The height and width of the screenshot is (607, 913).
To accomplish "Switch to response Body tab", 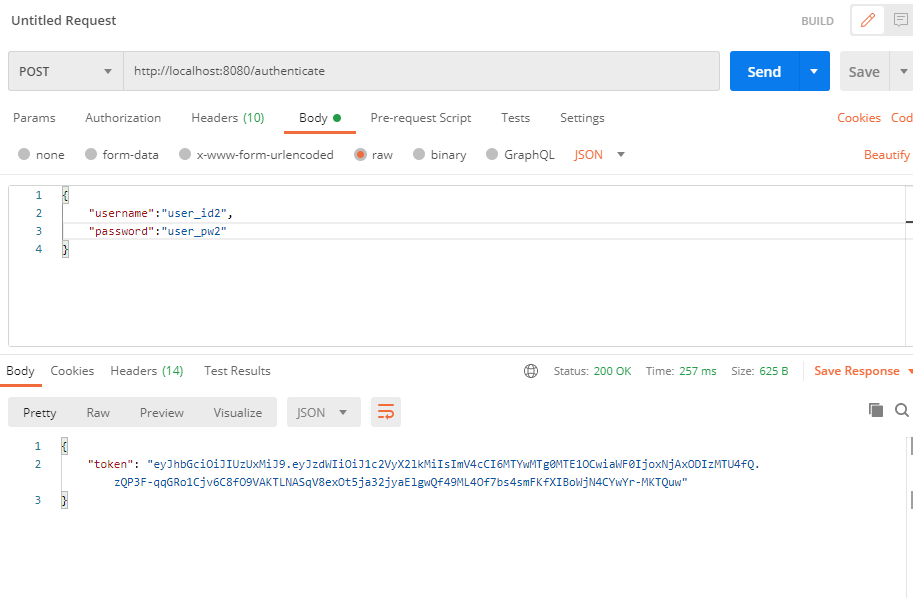I will pos(20,371).
